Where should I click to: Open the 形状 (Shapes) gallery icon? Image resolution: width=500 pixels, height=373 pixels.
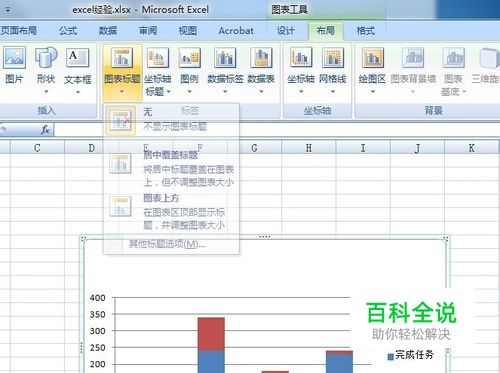(46, 58)
